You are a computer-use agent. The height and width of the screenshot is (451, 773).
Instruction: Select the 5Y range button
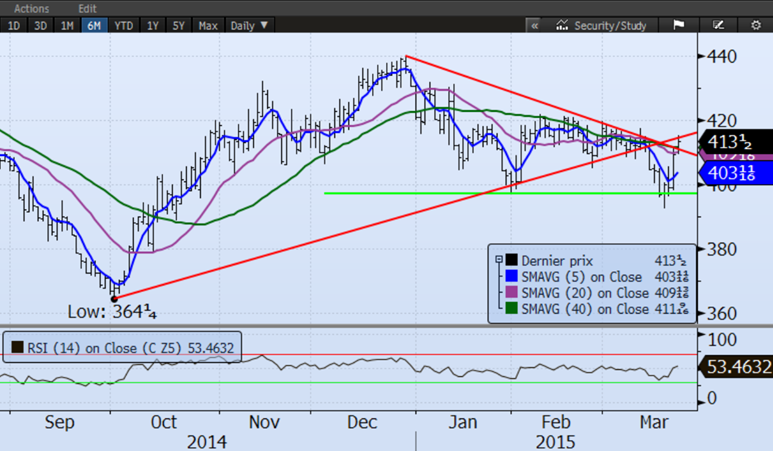[179, 24]
